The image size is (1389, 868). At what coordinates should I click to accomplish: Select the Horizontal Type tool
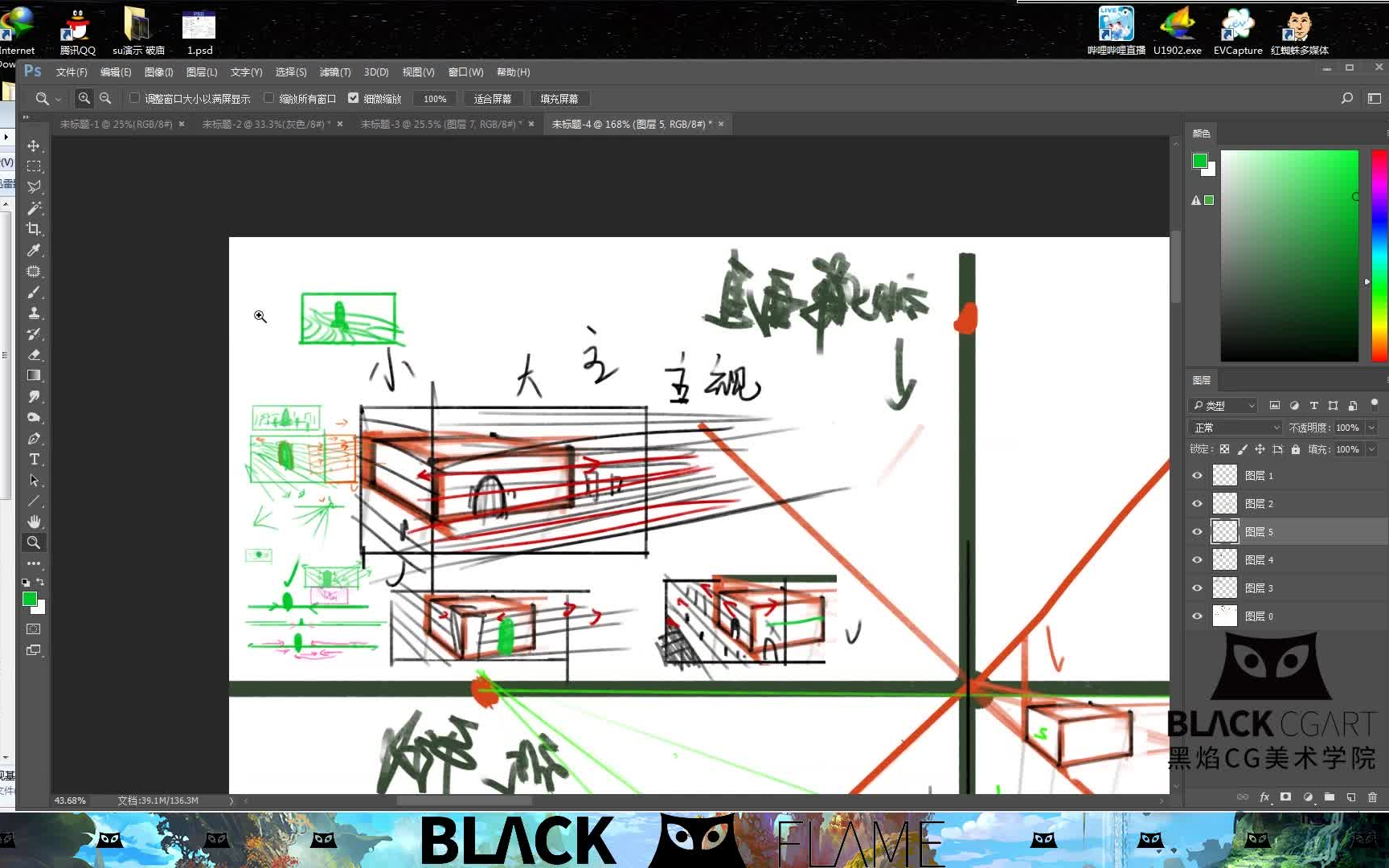34,459
